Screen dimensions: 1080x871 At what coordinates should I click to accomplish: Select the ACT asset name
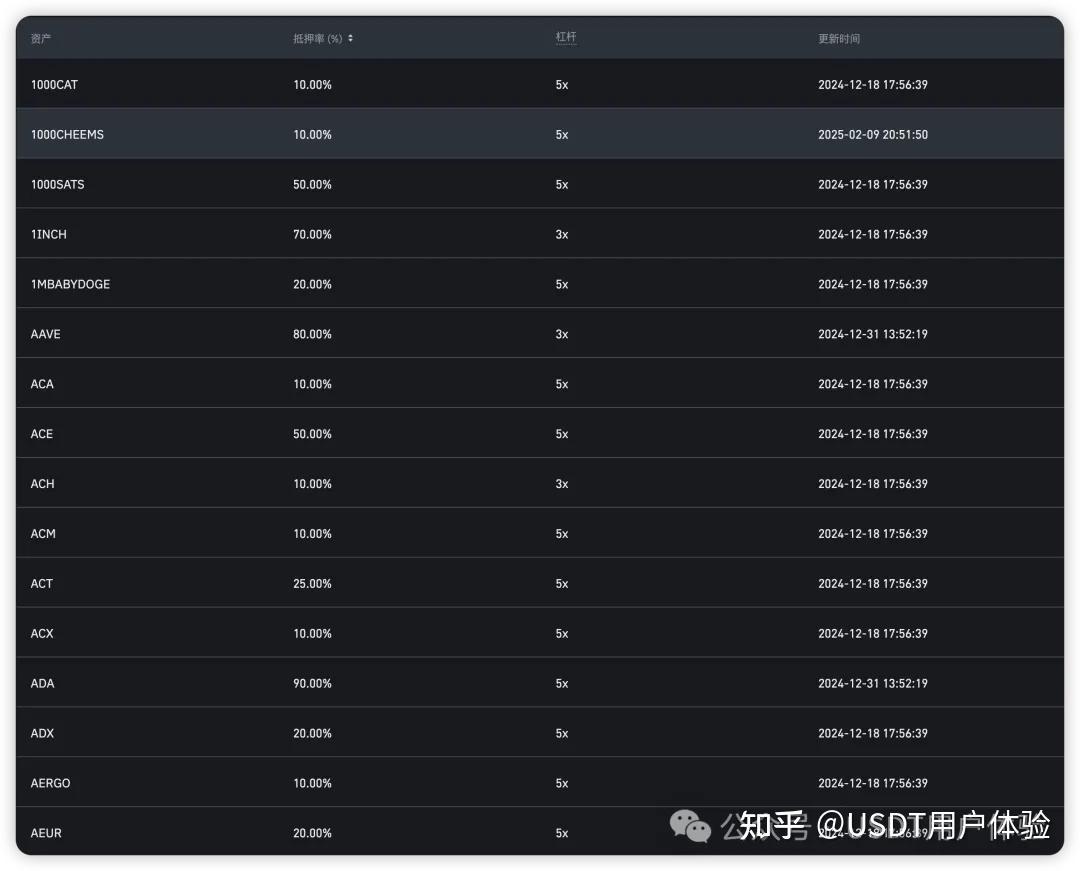(x=42, y=584)
